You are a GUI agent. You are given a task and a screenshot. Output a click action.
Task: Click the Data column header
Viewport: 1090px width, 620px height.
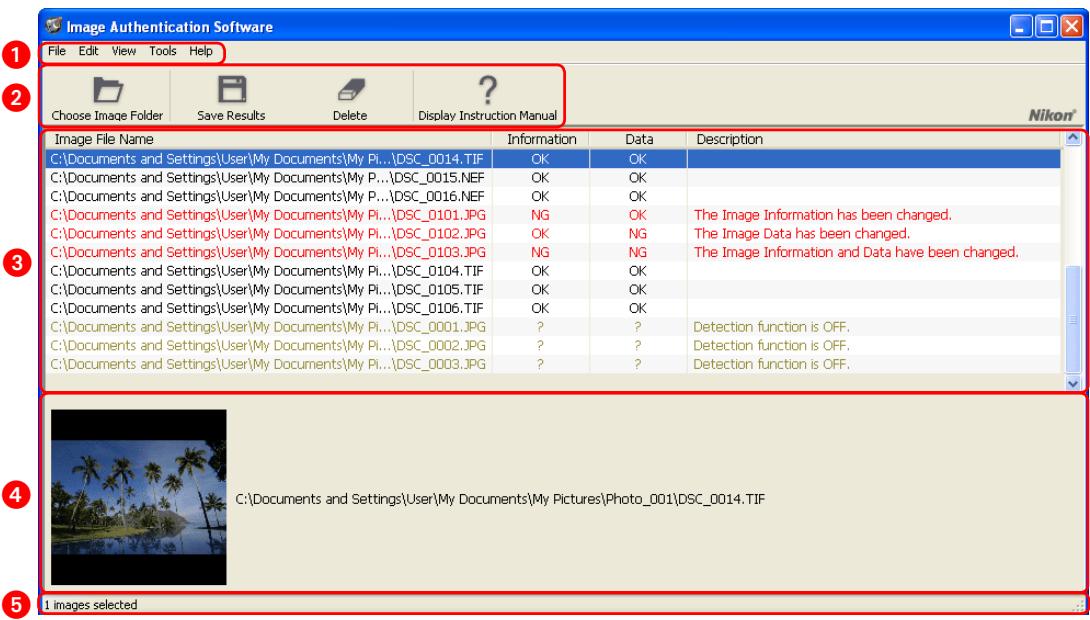point(638,139)
